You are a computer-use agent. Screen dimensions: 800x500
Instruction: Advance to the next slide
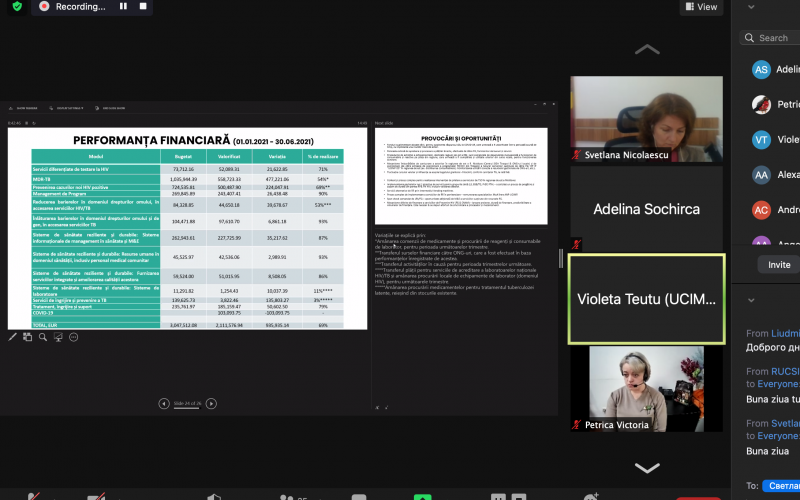(x=211, y=403)
